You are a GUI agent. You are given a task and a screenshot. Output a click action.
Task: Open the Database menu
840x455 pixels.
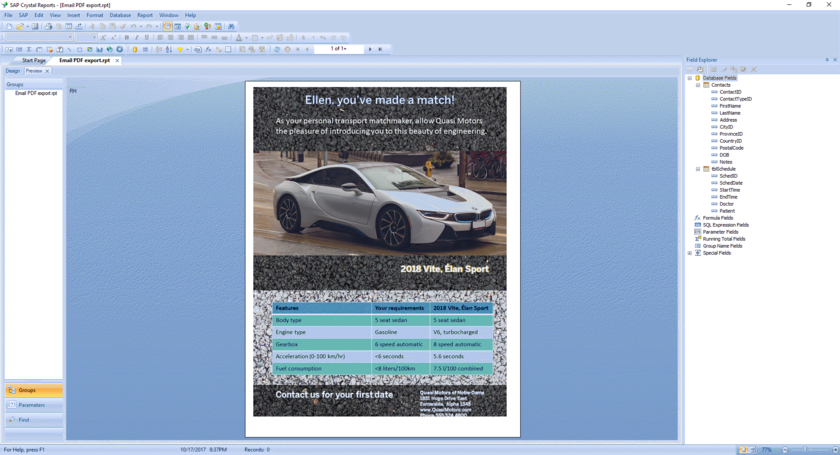pyautogui.click(x=120, y=15)
